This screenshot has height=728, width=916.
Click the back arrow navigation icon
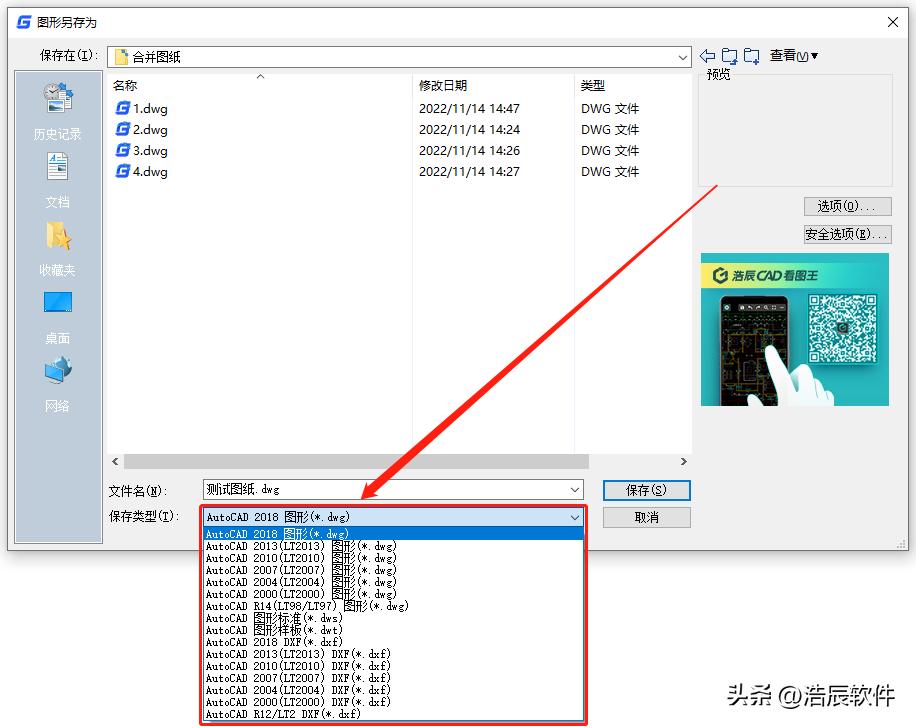(707, 56)
